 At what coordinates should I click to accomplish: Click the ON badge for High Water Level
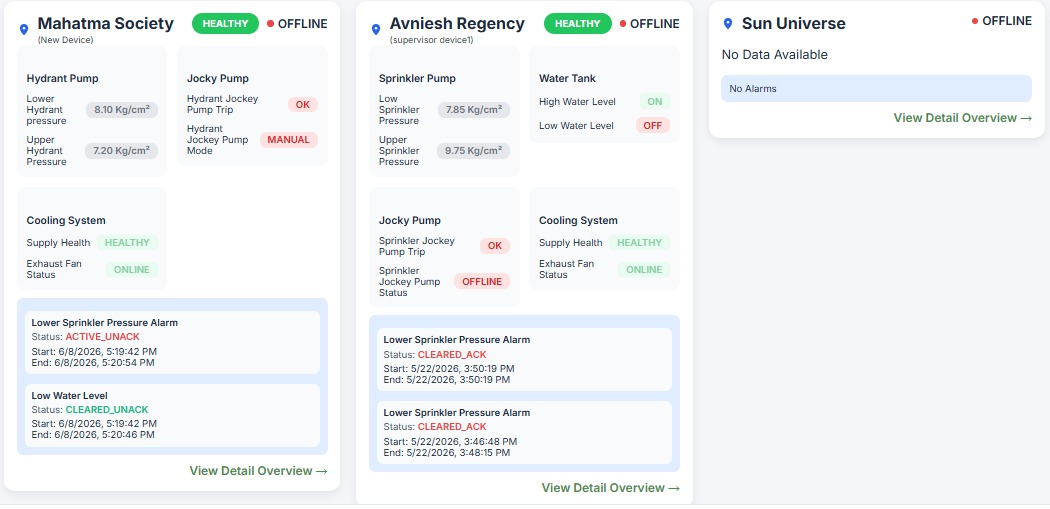[x=654, y=102]
